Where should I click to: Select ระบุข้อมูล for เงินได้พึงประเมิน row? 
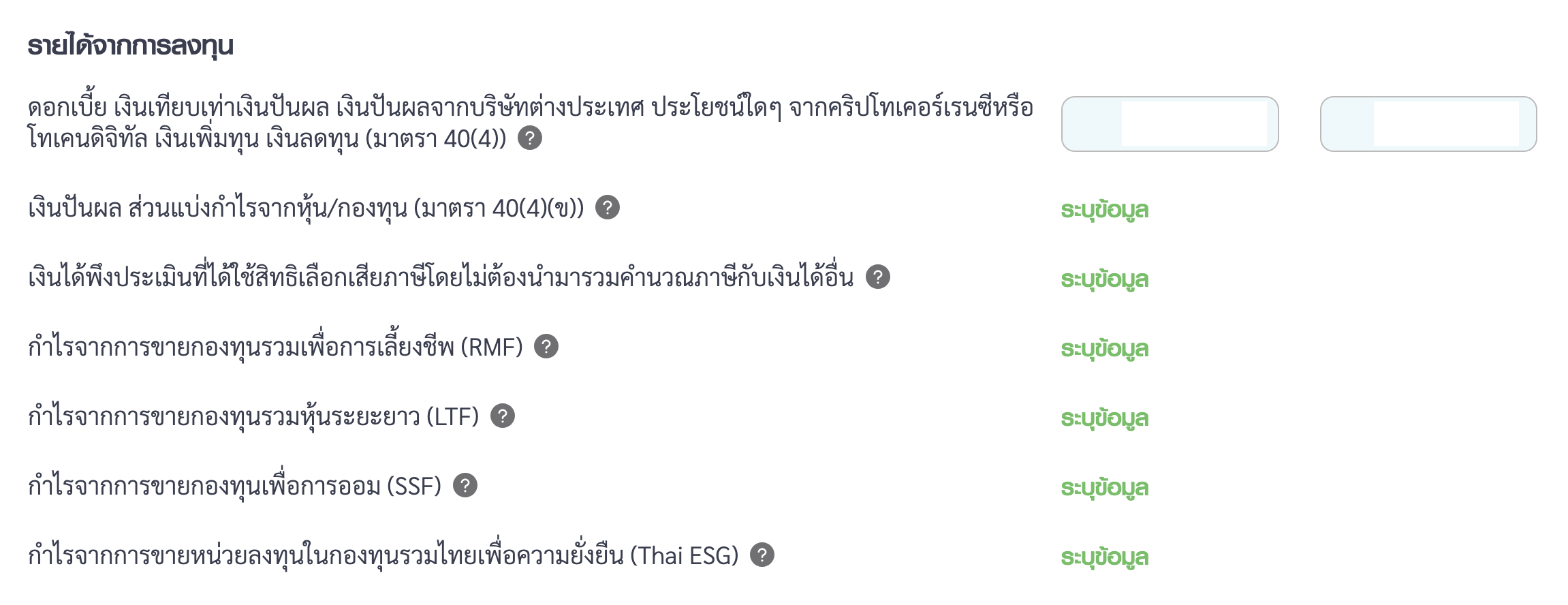coord(1105,279)
